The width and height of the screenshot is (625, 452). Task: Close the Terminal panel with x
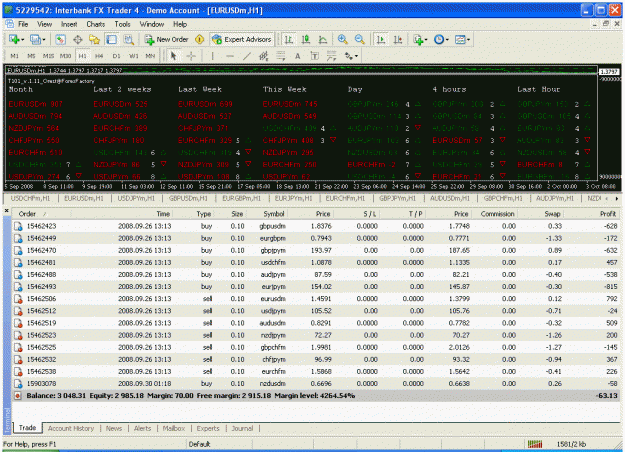pyautogui.click(x=6, y=210)
